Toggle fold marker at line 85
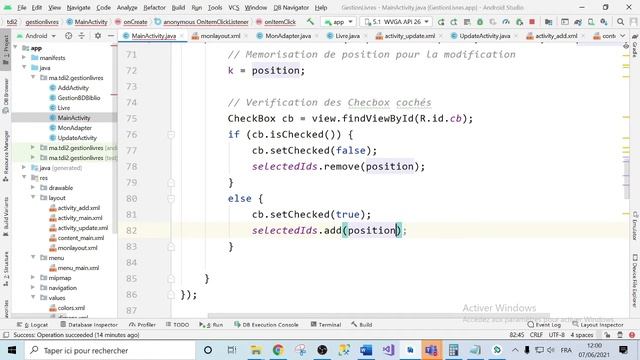The image size is (640, 360). click(x=171, y=278)
